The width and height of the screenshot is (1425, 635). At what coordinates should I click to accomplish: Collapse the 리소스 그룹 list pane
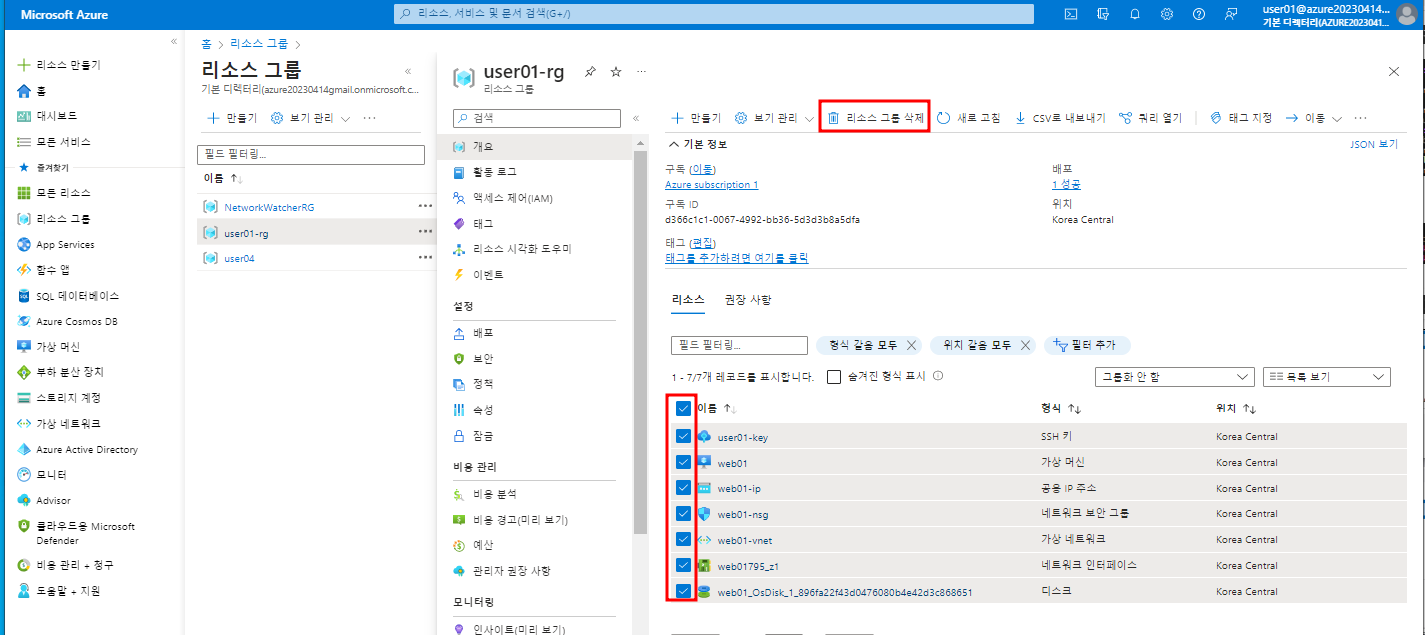tap(408, 72)
